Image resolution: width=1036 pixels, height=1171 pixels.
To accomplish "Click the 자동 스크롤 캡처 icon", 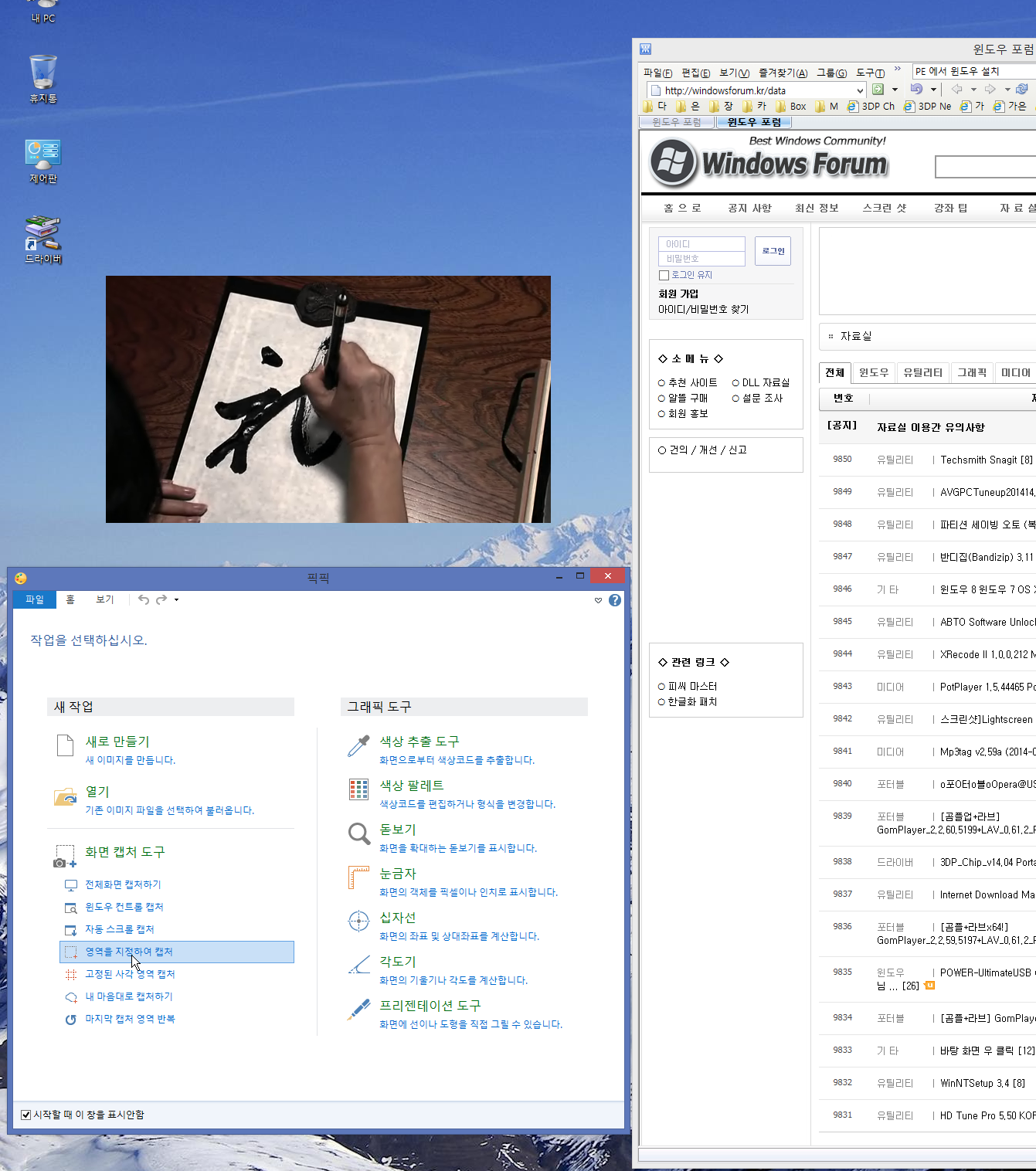I will point(71,930).
